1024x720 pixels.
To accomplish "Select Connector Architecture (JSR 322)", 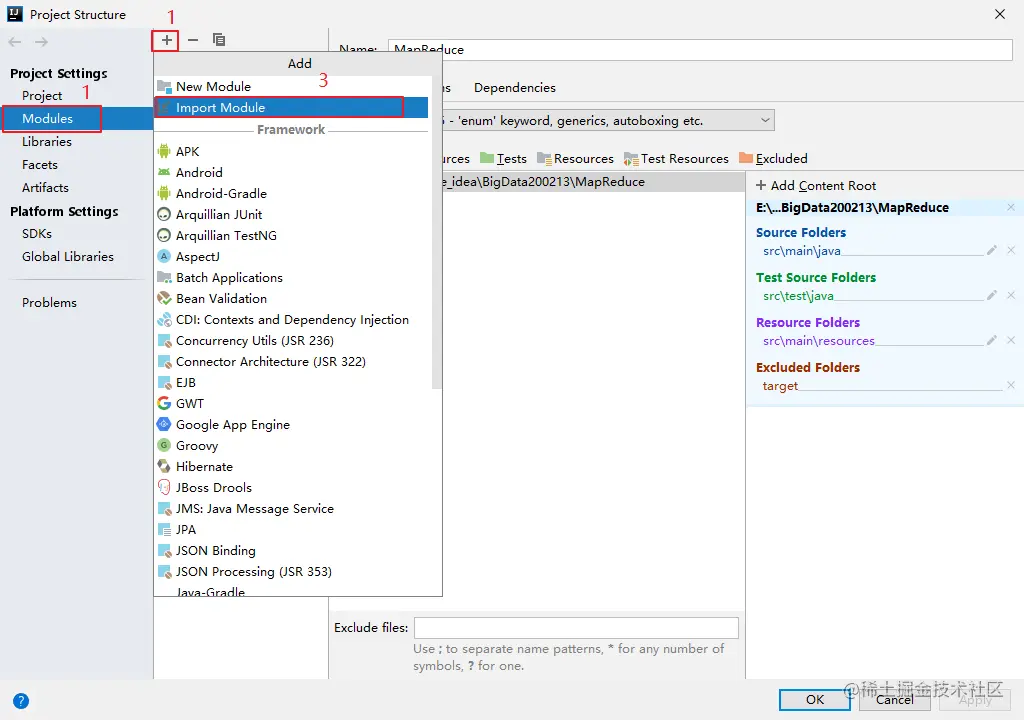I will point(293,361).
